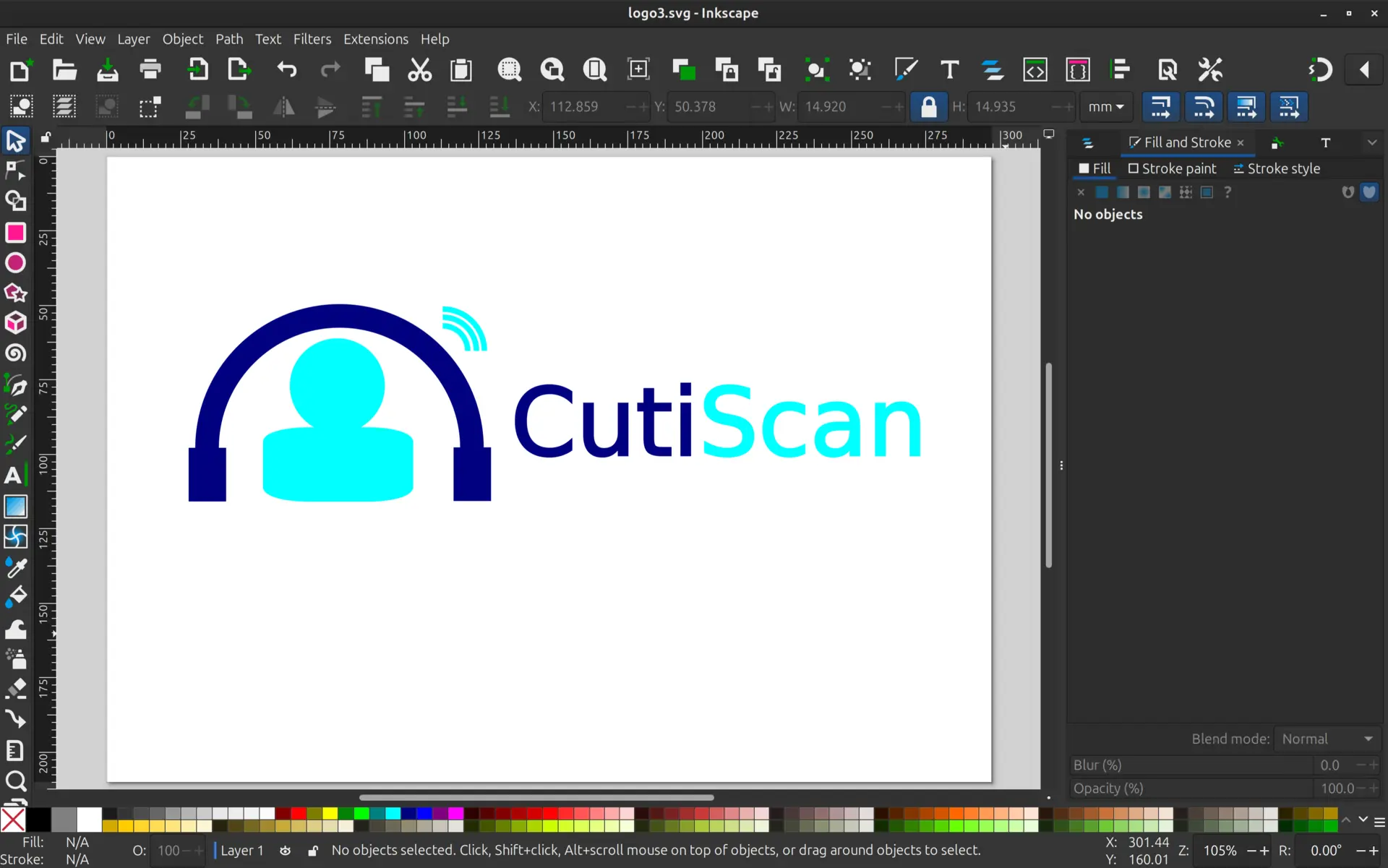Choose the Spiral tool
Image resolution: width=1388 pixels, height=868 pixels.
tap(15, 353)
